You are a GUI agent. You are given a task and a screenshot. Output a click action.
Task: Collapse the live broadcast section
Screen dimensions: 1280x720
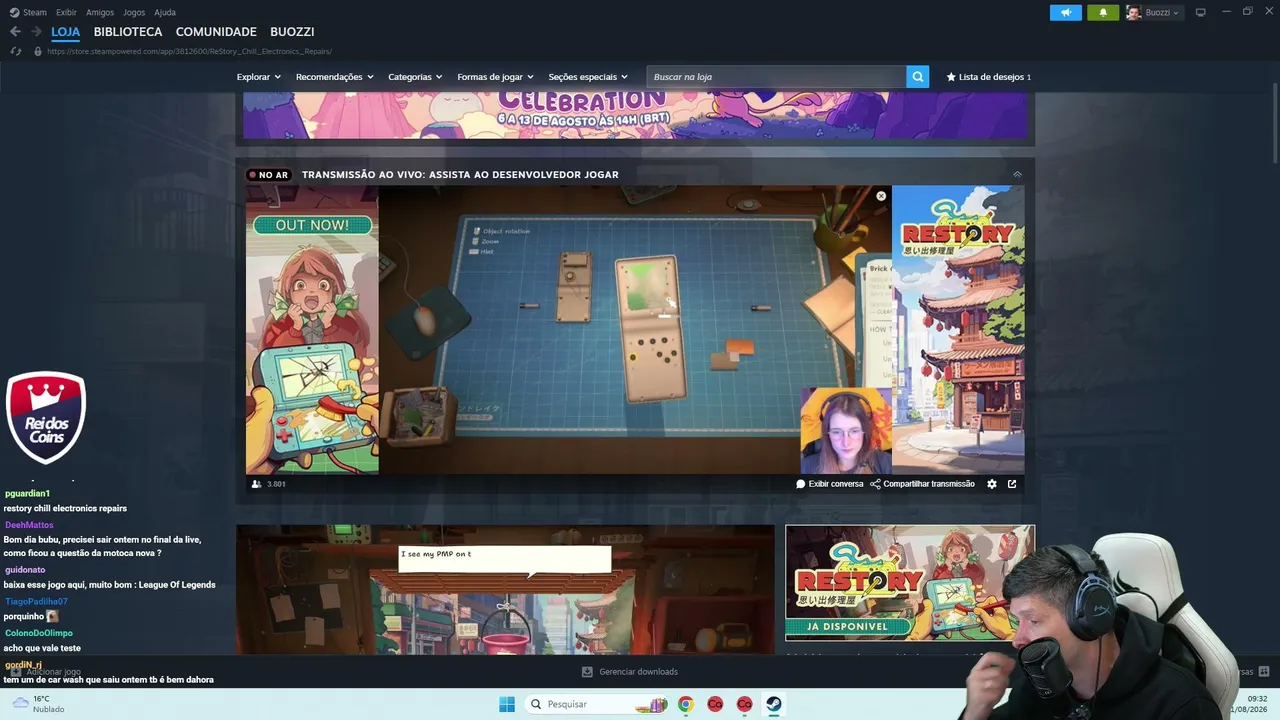point(1017,174)
